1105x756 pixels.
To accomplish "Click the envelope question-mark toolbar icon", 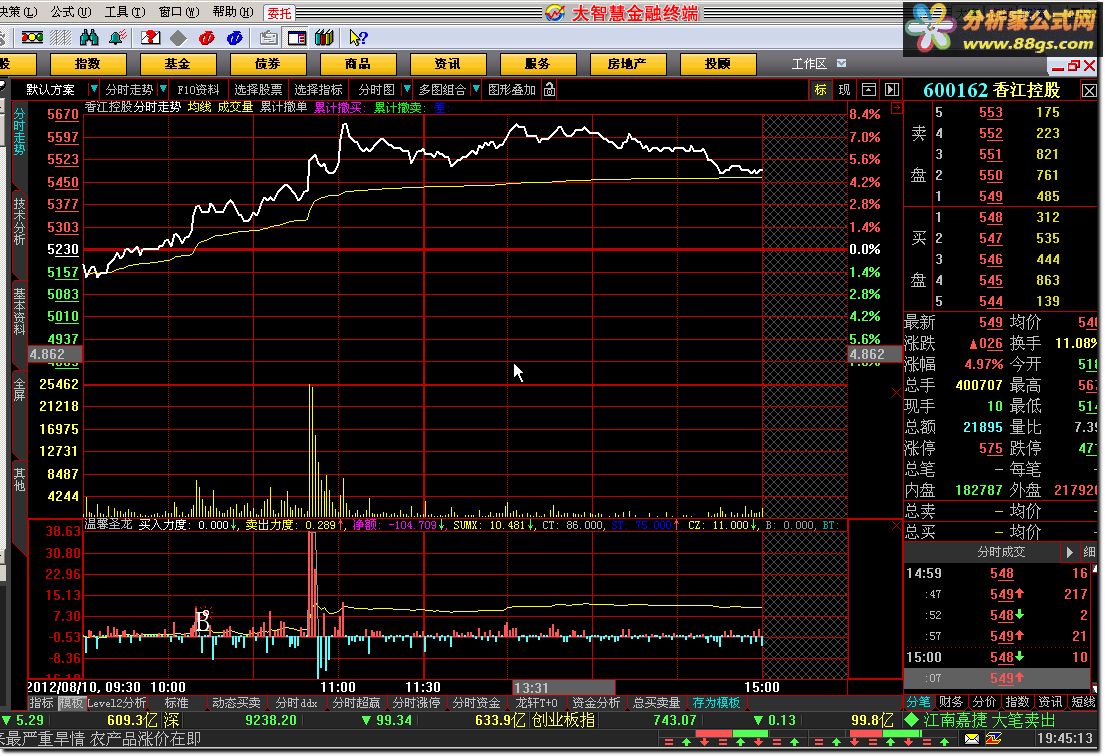I will tap(150, 37).
